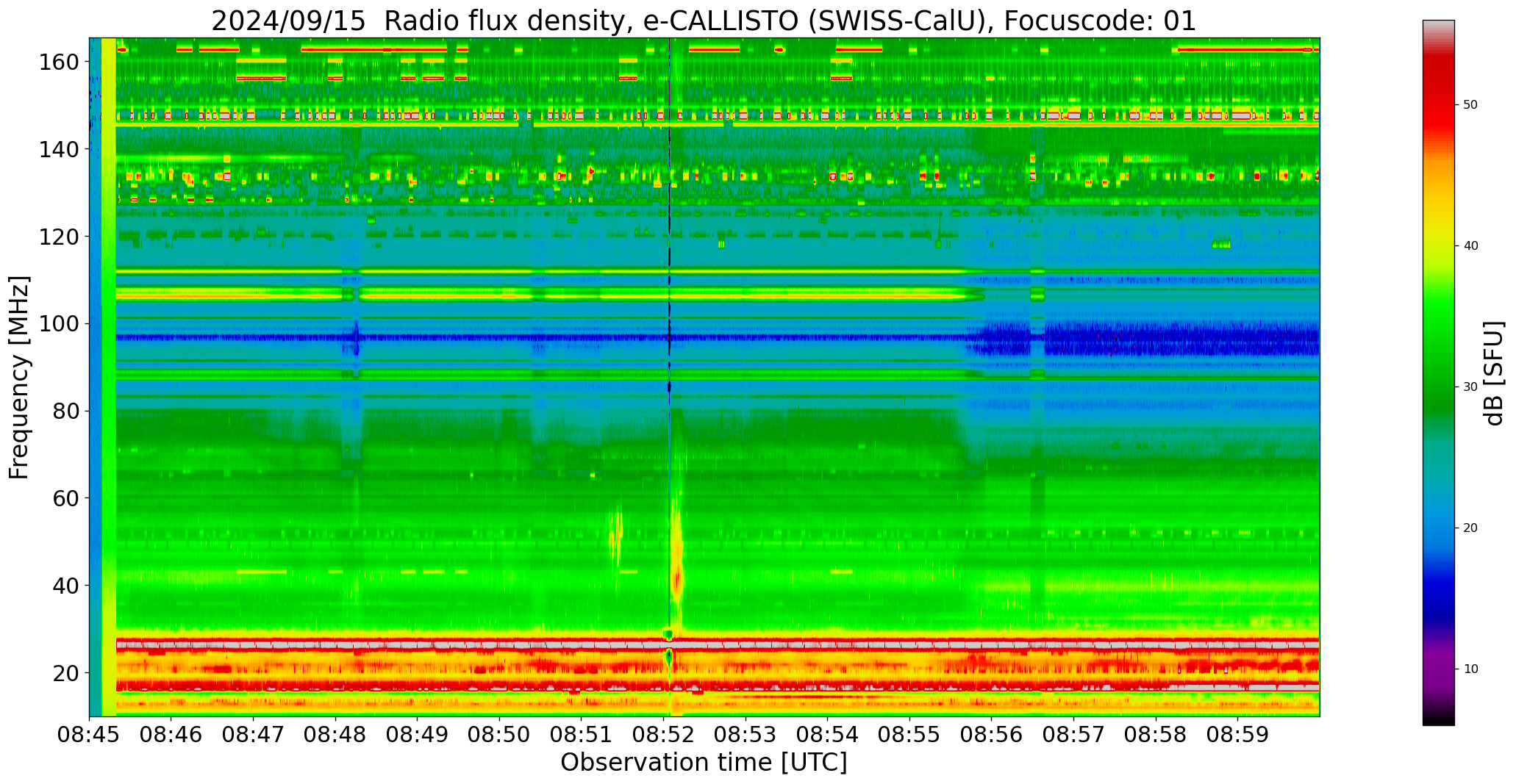
Task: Click the colorbar value label 50
Action: (1470, 105)
